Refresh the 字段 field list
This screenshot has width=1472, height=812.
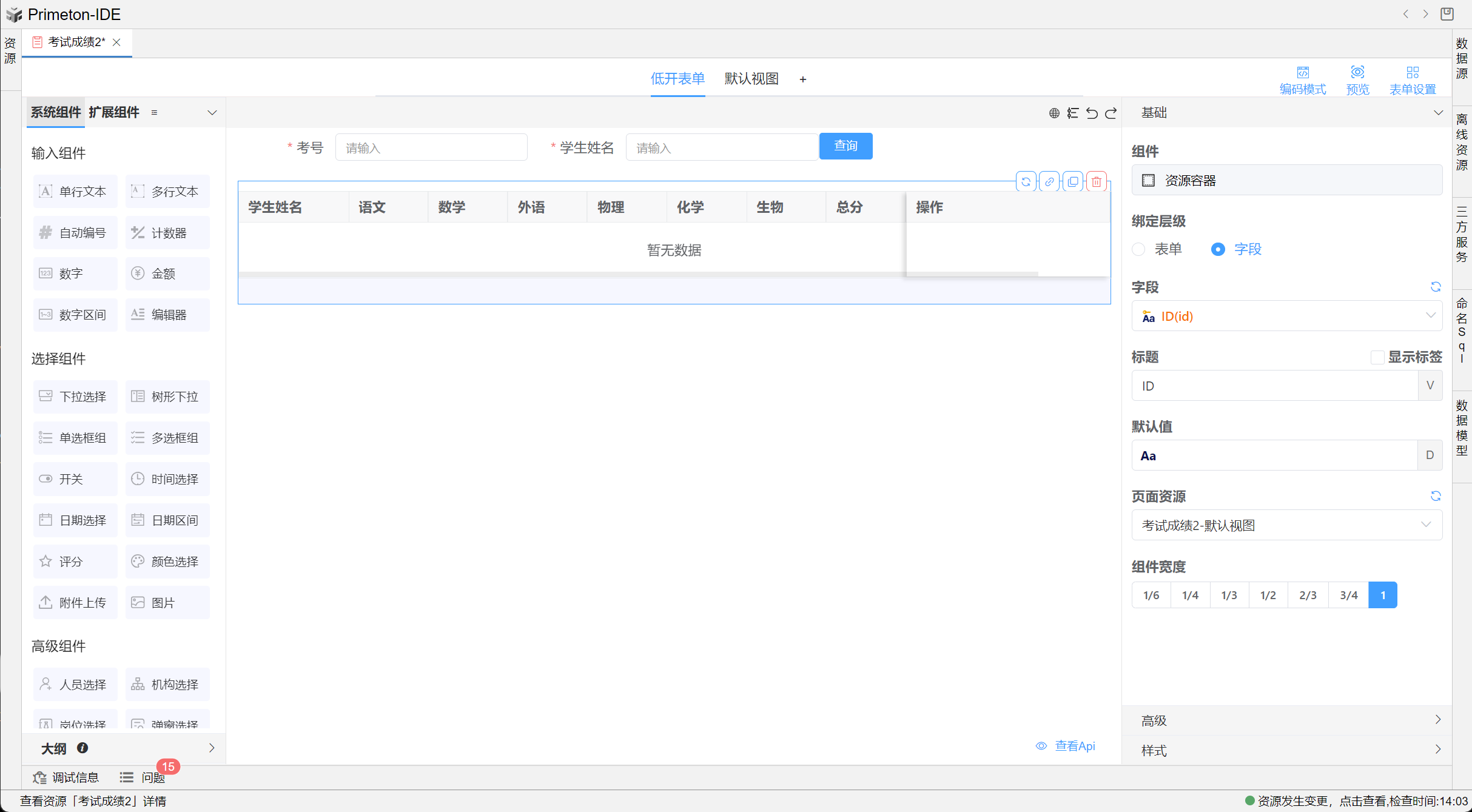1436,287
